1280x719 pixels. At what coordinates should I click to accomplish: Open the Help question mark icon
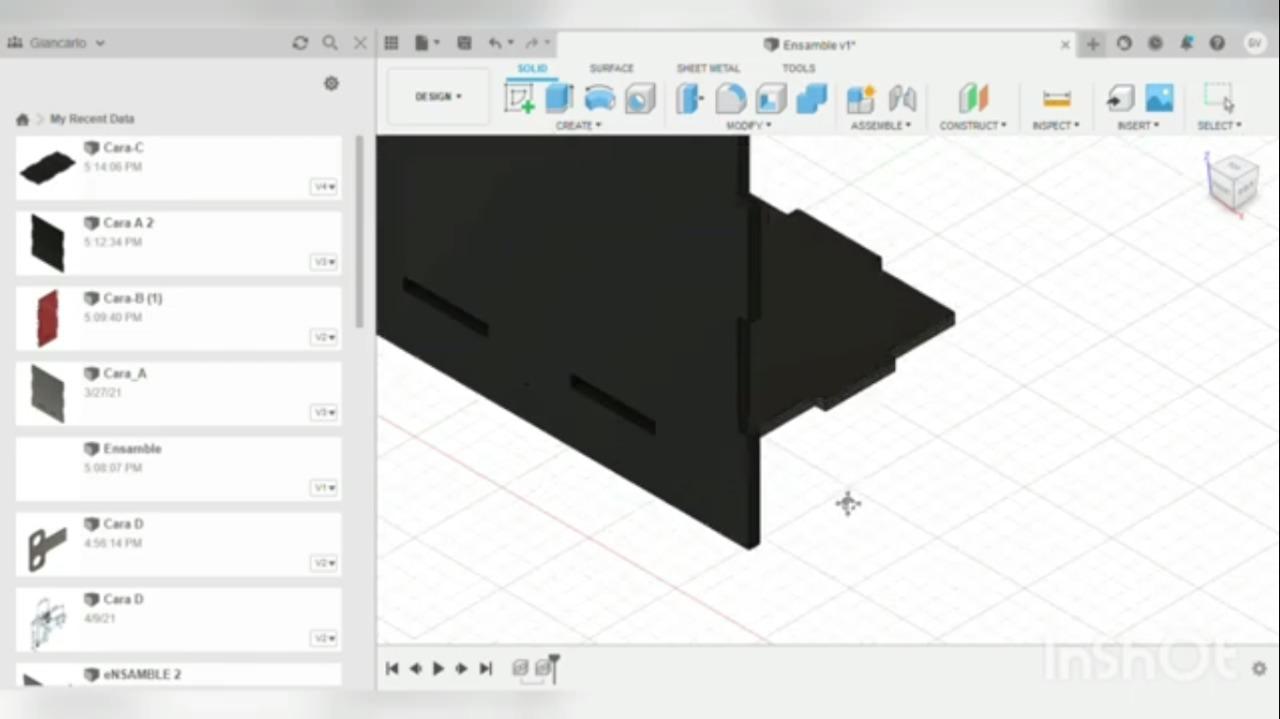pos(1217,43)
